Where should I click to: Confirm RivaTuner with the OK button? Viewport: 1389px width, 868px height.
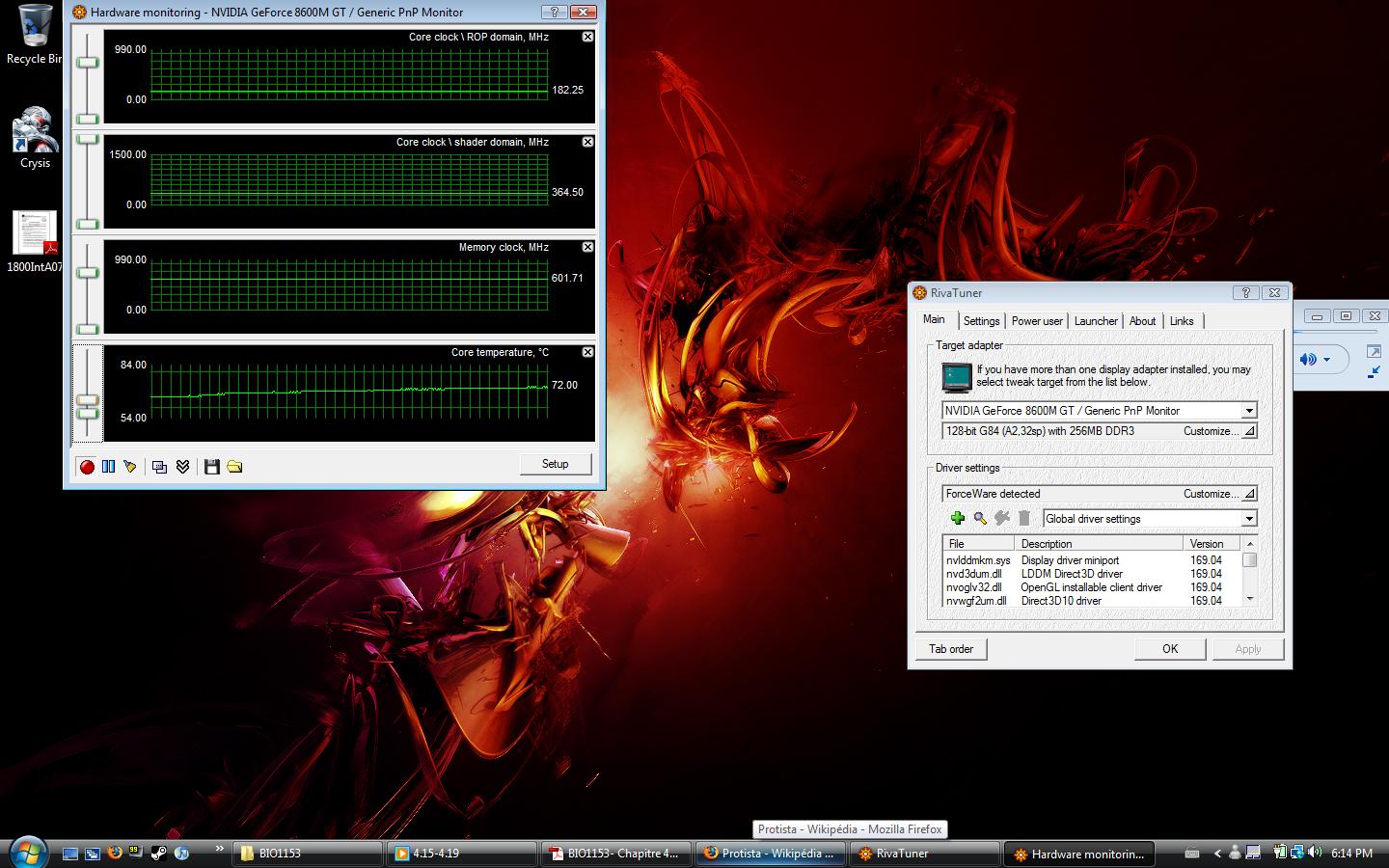(x=1170, y=649)
